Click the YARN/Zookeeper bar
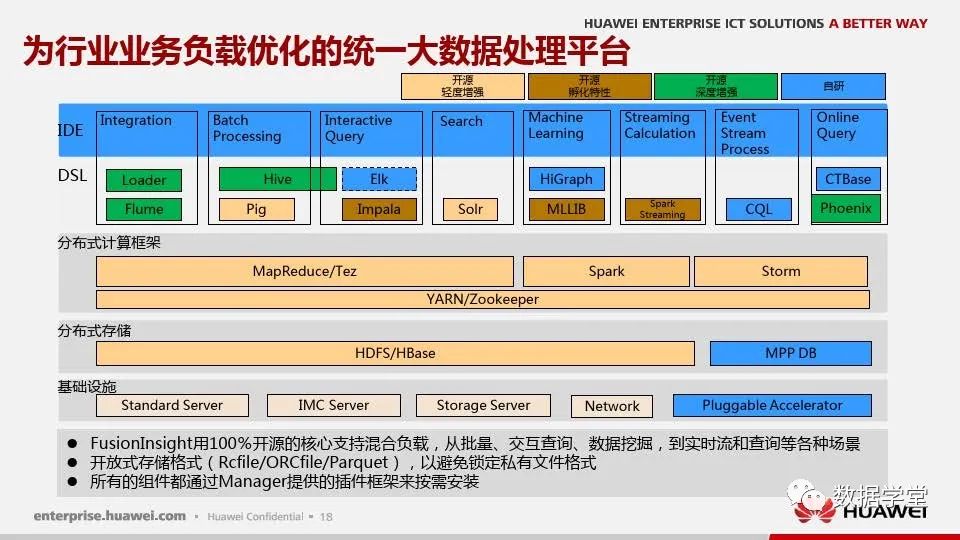 click(482, 299)
